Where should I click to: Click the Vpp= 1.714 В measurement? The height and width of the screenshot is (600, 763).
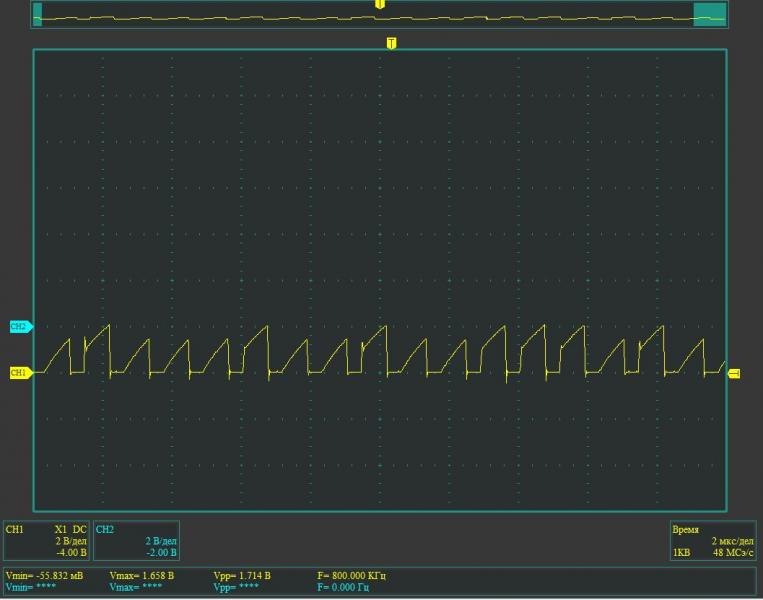(242, 576)
